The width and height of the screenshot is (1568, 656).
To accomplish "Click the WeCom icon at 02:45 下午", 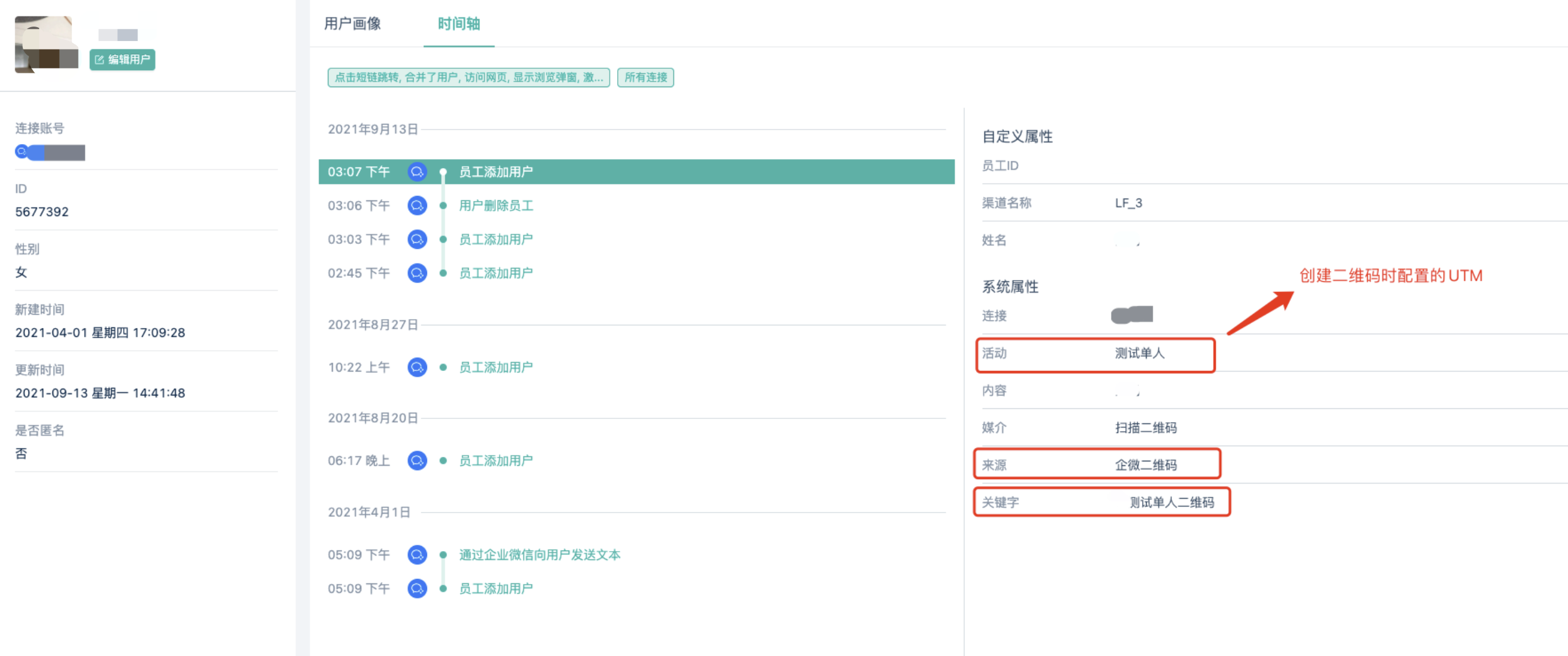I will 417,273.
